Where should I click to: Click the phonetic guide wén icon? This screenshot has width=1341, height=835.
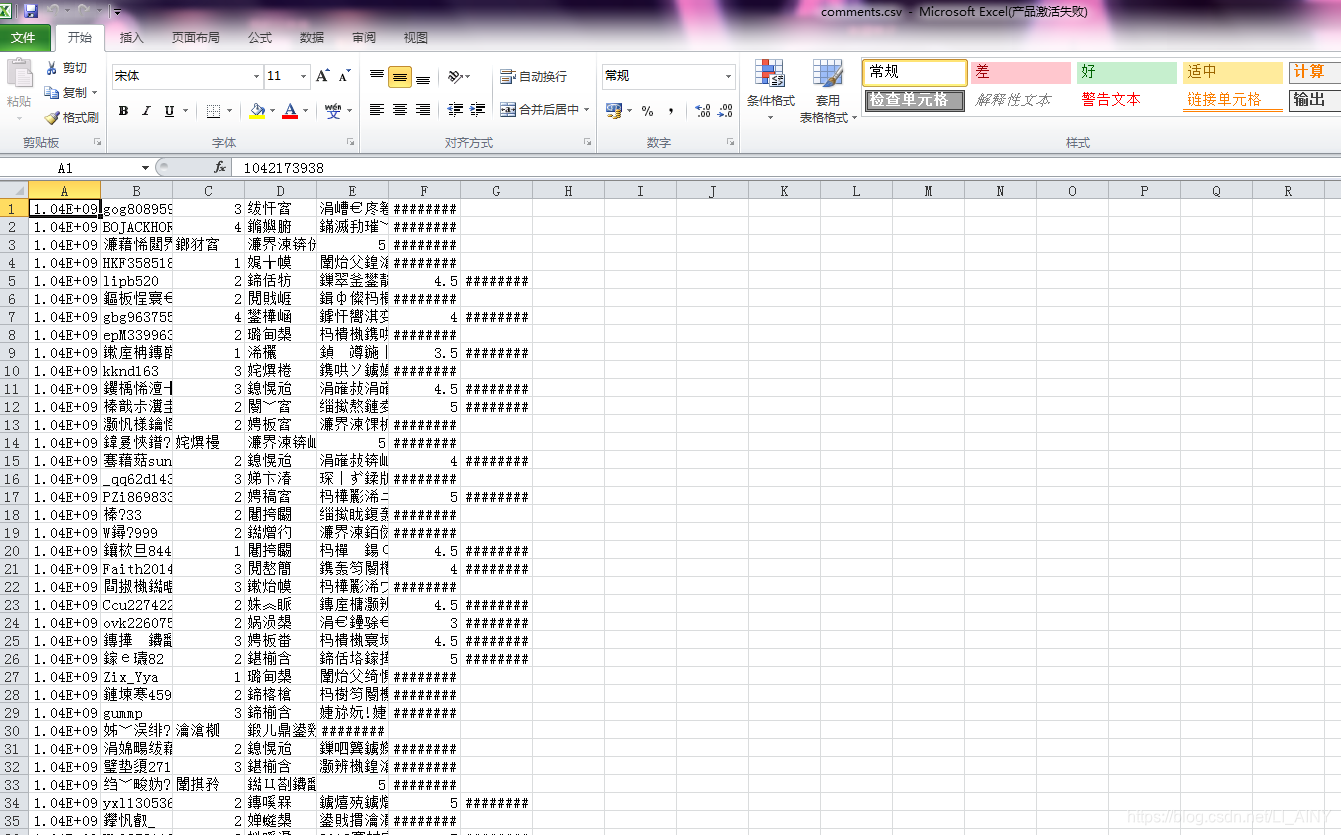click(x=333, y=111)
